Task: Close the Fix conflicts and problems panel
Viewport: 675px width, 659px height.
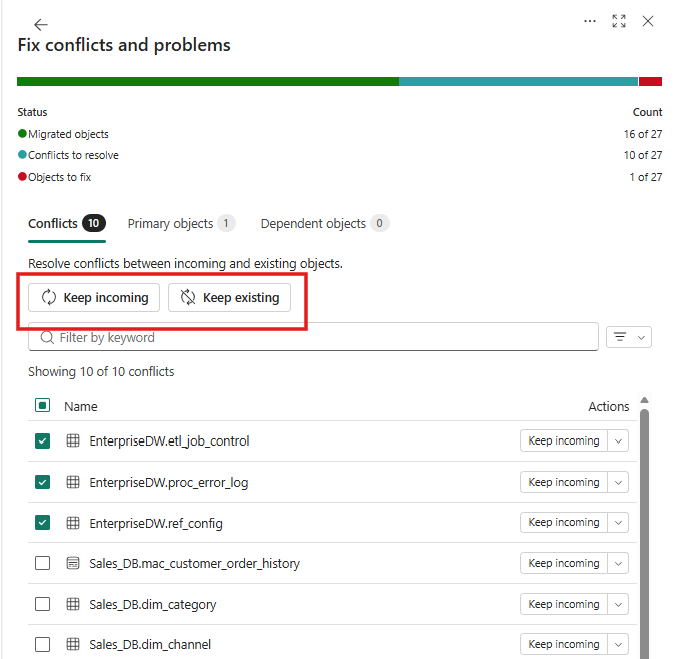Action: (x=648, y=21)
